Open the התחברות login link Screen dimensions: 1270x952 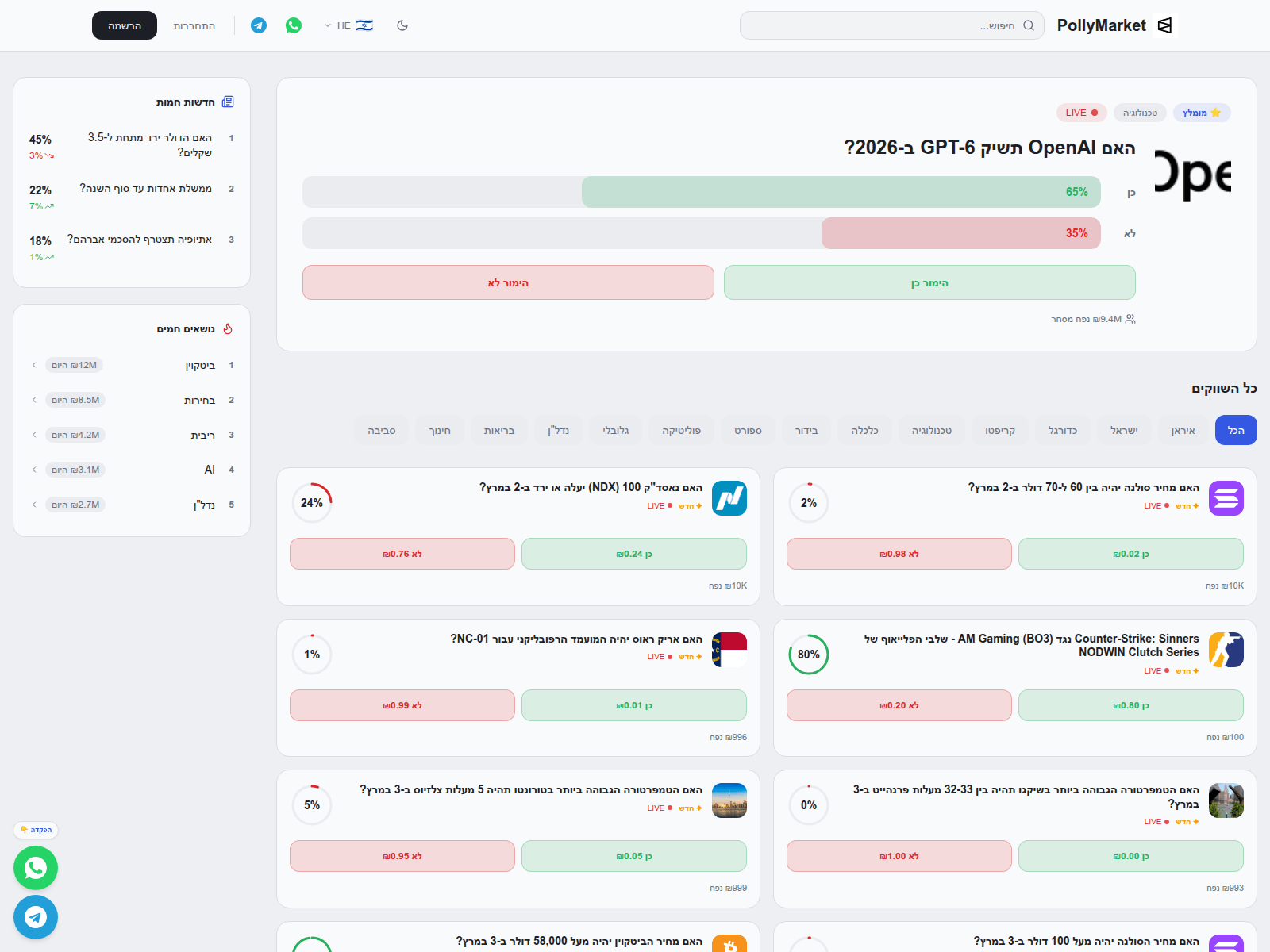[193, 25]
